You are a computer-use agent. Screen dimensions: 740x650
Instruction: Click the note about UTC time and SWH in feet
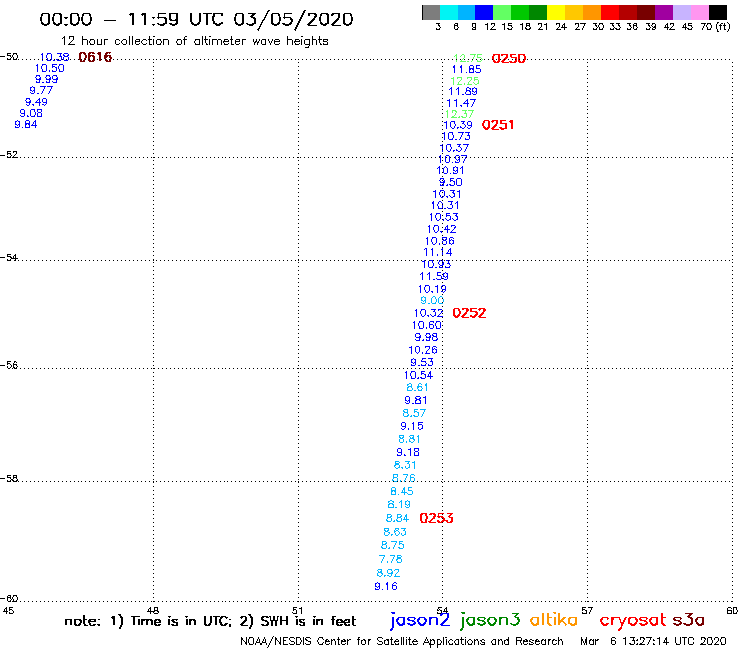[x=210, y=621]
